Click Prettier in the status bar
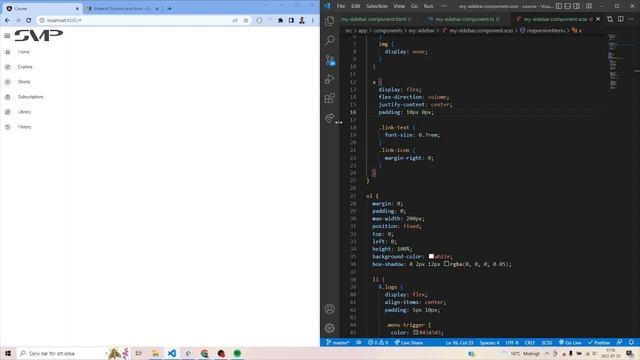 point(599,342)
